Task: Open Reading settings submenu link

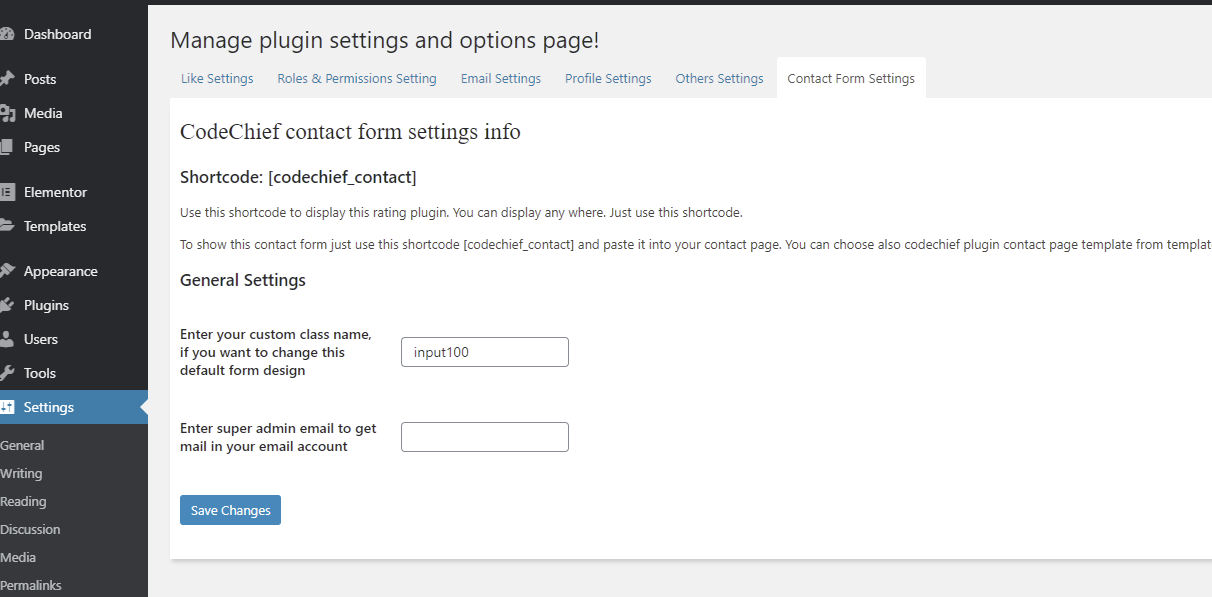Action: [x=23, y=501]
